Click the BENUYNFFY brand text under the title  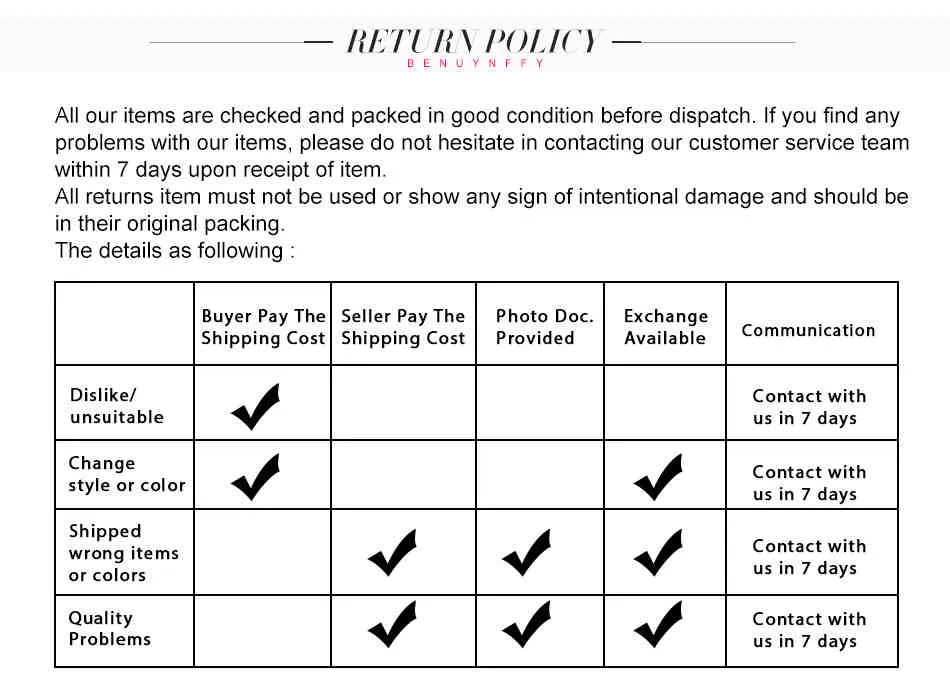pyautogui.click(x=476, y=63)
